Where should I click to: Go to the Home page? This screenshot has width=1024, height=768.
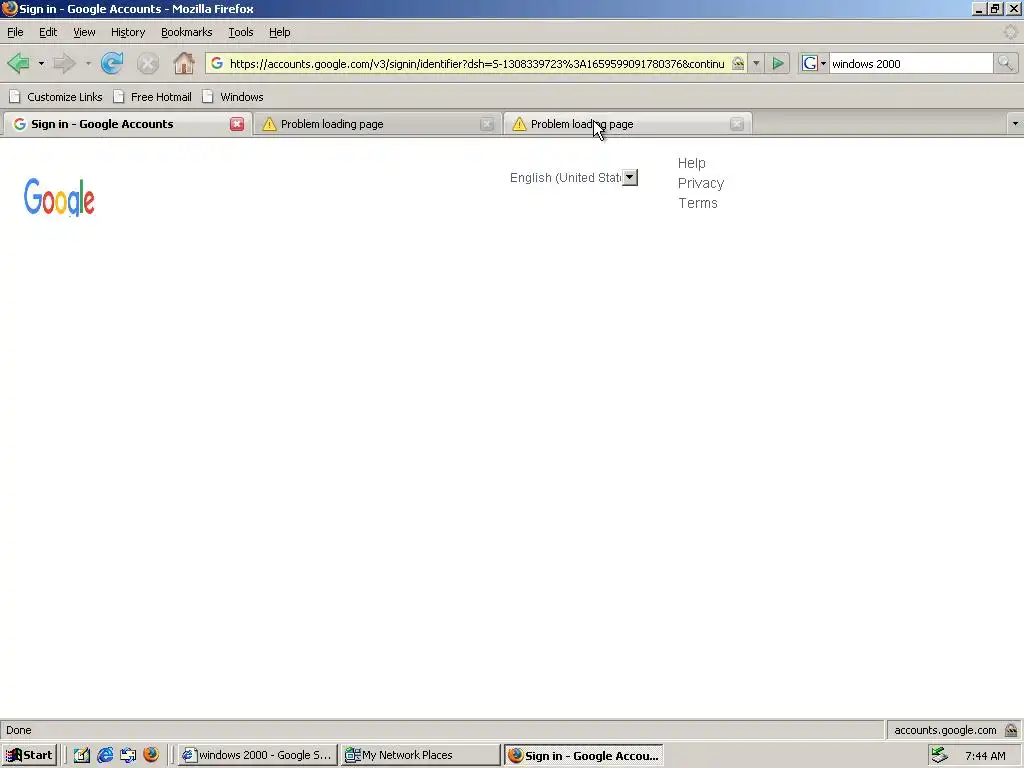[x=184, y=63]
